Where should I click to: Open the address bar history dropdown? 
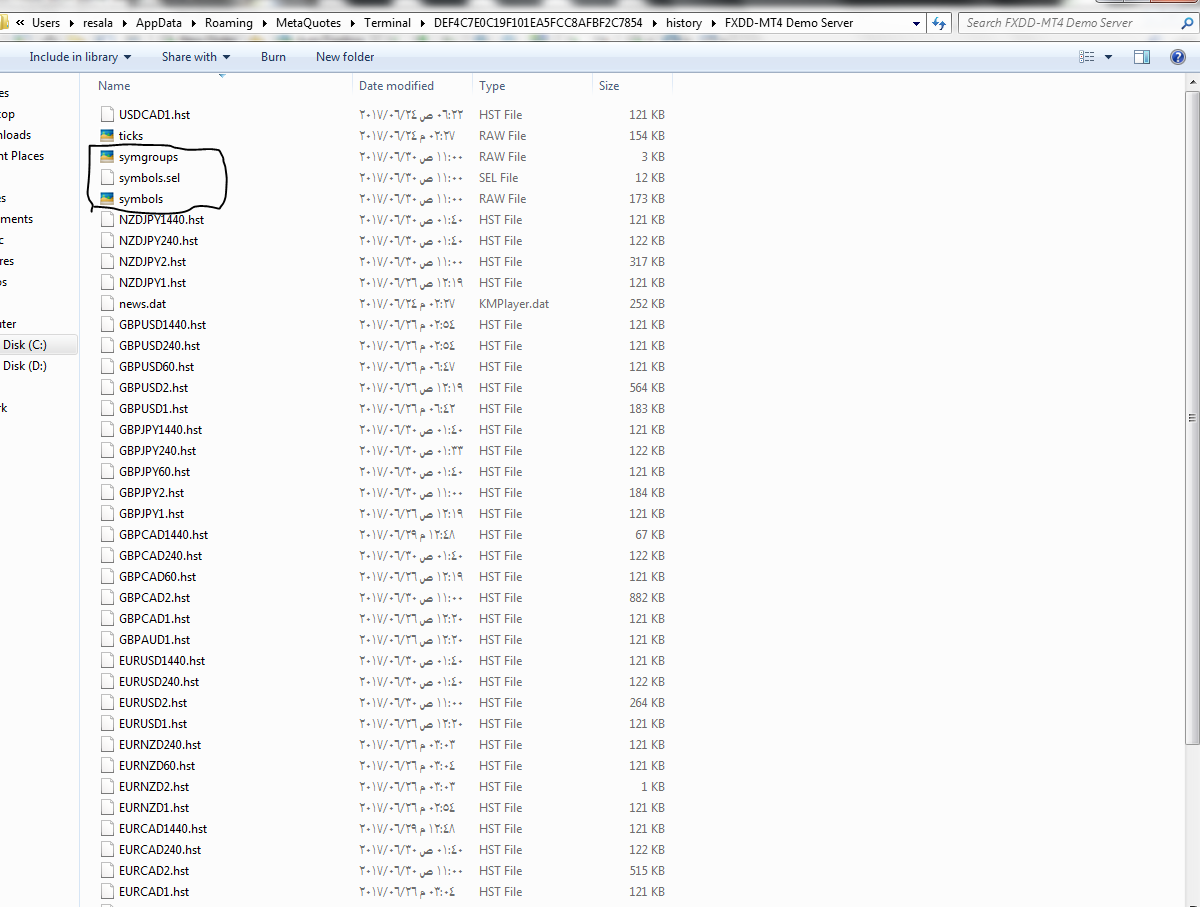pyautogui.click(x=917, y=23)
